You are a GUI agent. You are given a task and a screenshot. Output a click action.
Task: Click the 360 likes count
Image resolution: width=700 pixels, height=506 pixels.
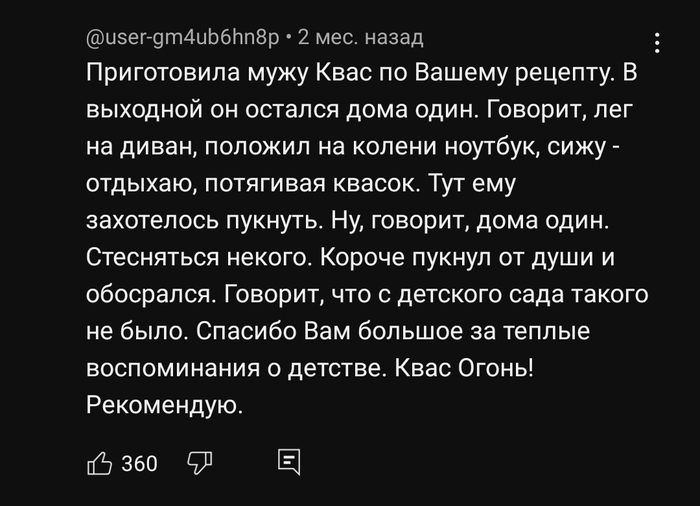click(139, 464)
